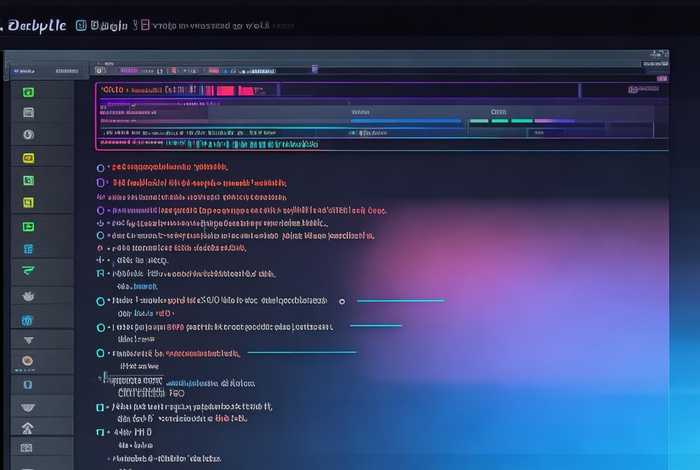Open the blue list icon in the sidebar

click(28, 248)
